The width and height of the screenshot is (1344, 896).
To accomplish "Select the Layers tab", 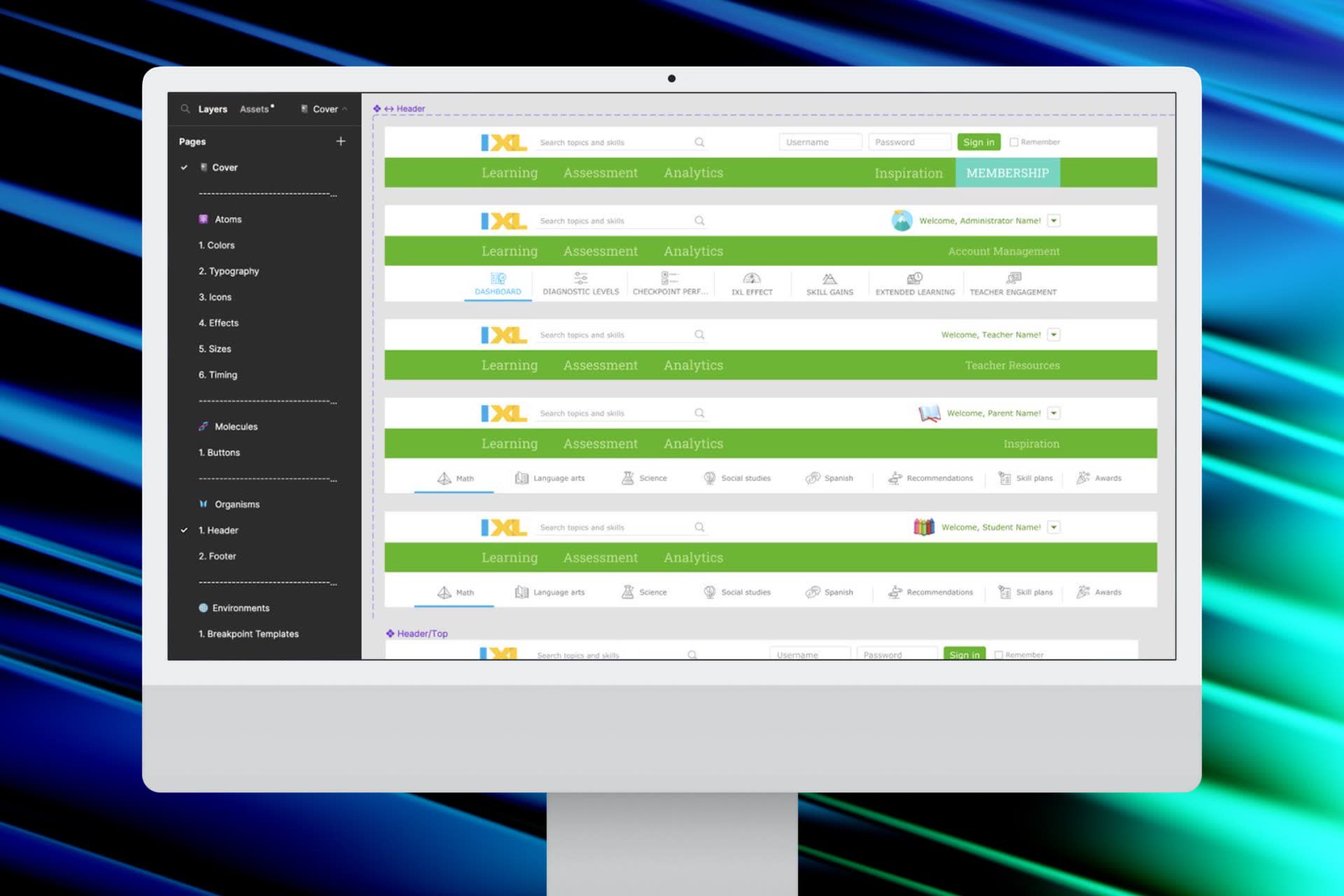I will (213, 109).
